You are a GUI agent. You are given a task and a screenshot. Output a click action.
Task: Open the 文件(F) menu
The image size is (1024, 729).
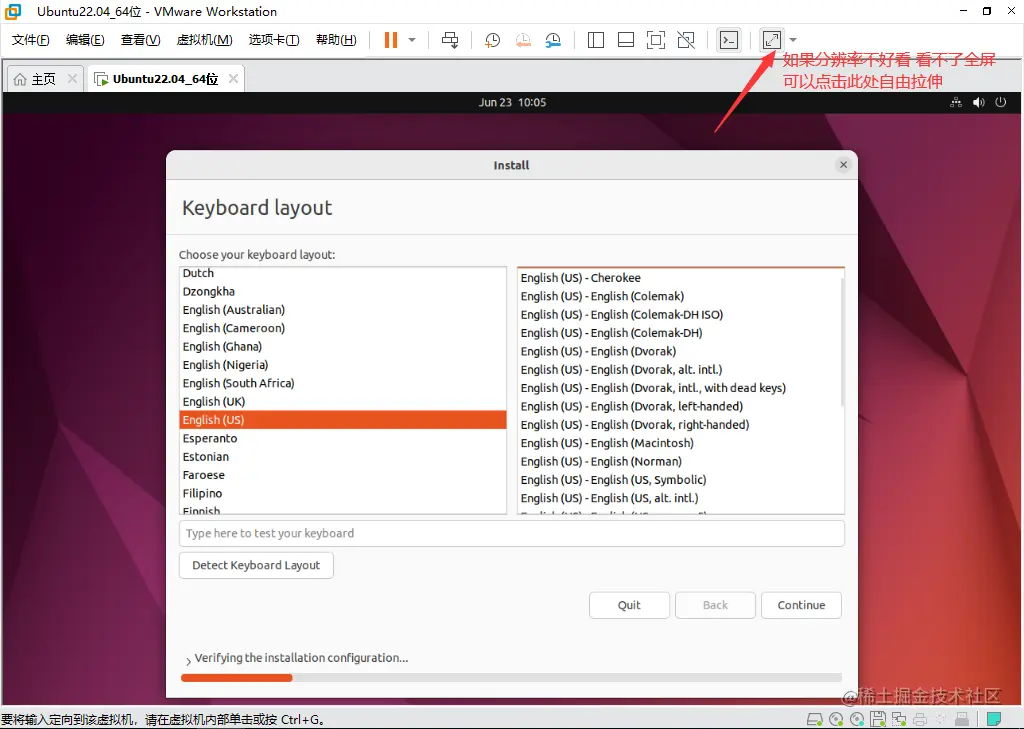click(x=31, y=40)
